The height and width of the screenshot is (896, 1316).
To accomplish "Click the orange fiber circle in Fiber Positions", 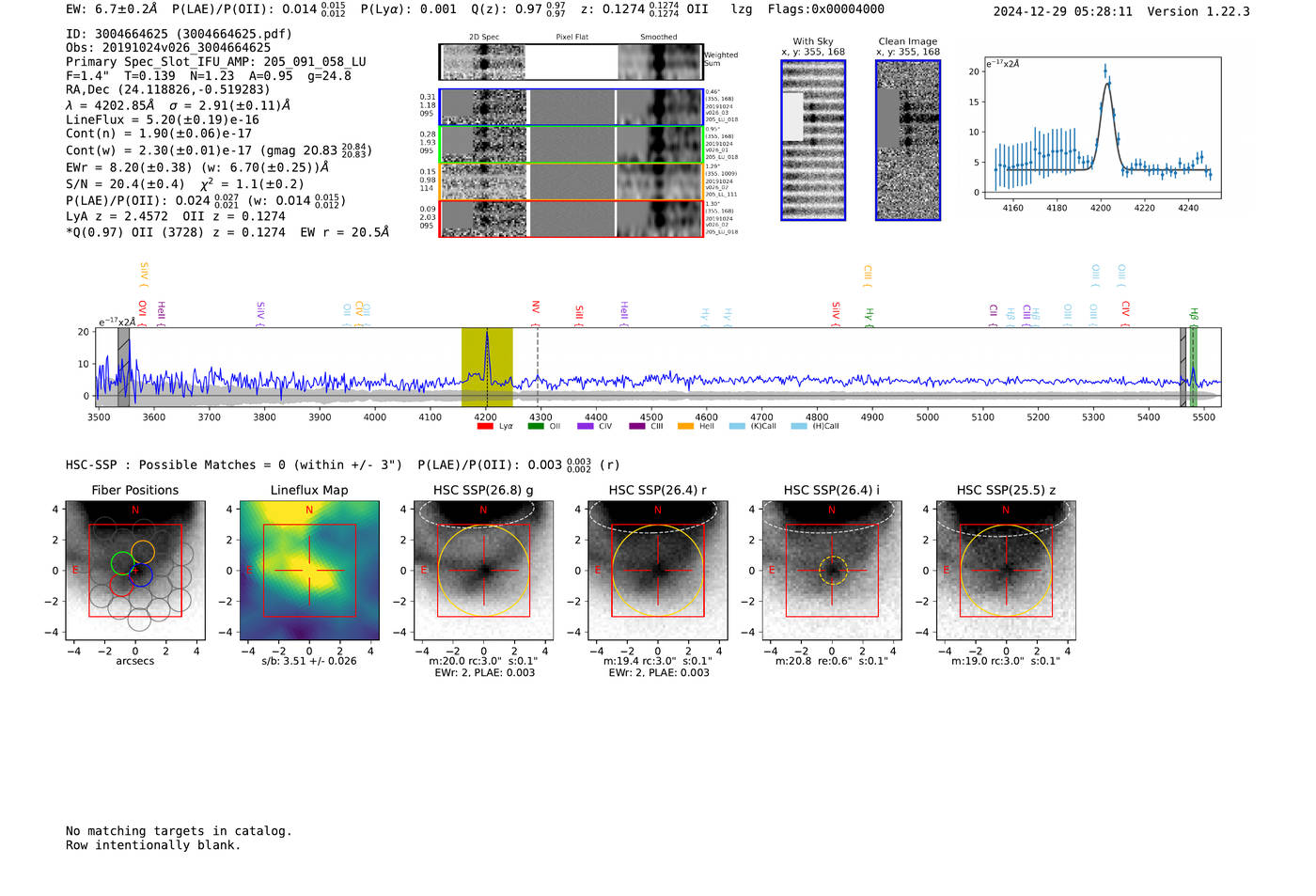I will [143, 552].
